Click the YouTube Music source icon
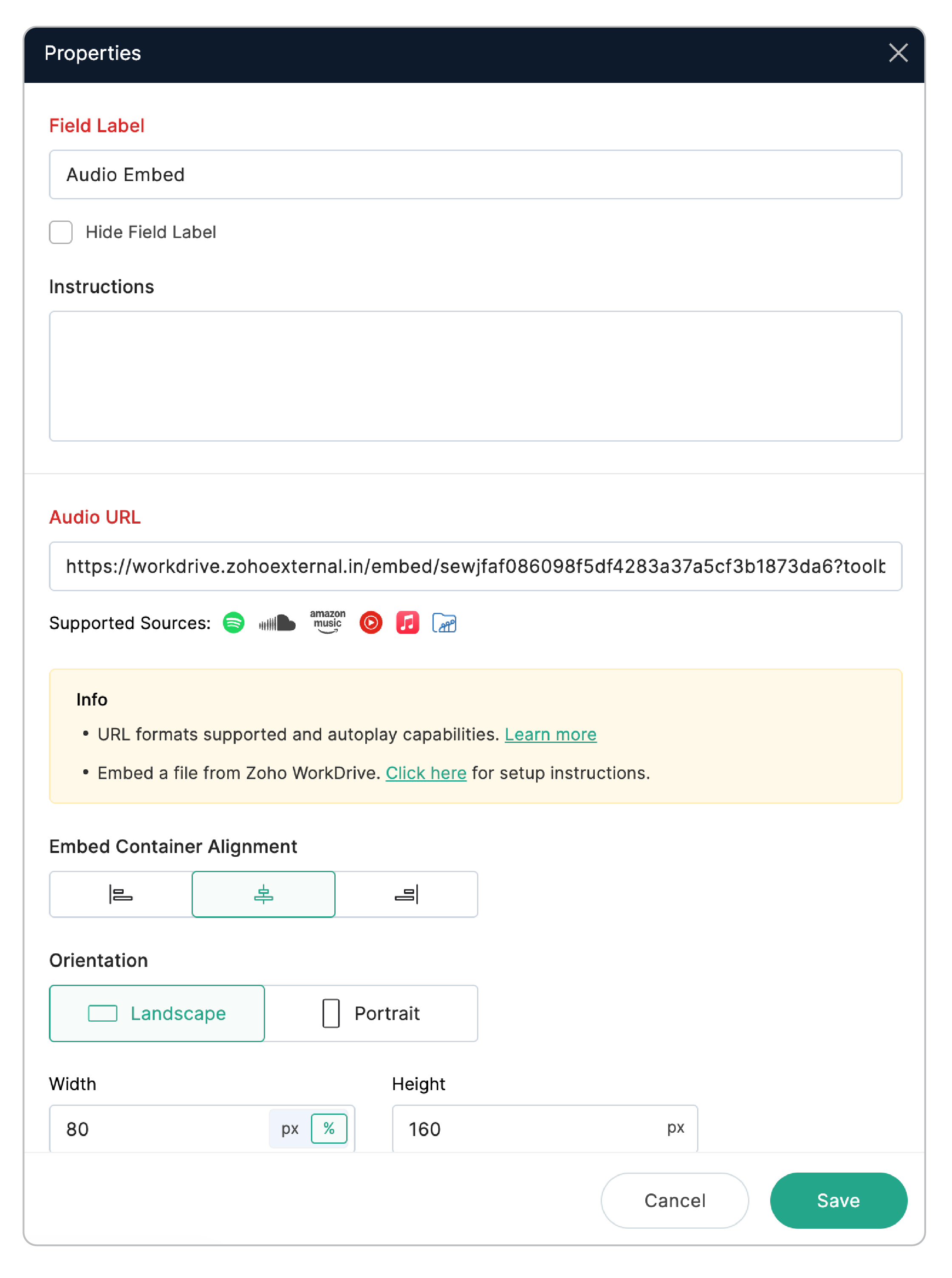Image resolution: width=952 pixels, height=1278 pixels. (x=370, y=623)
